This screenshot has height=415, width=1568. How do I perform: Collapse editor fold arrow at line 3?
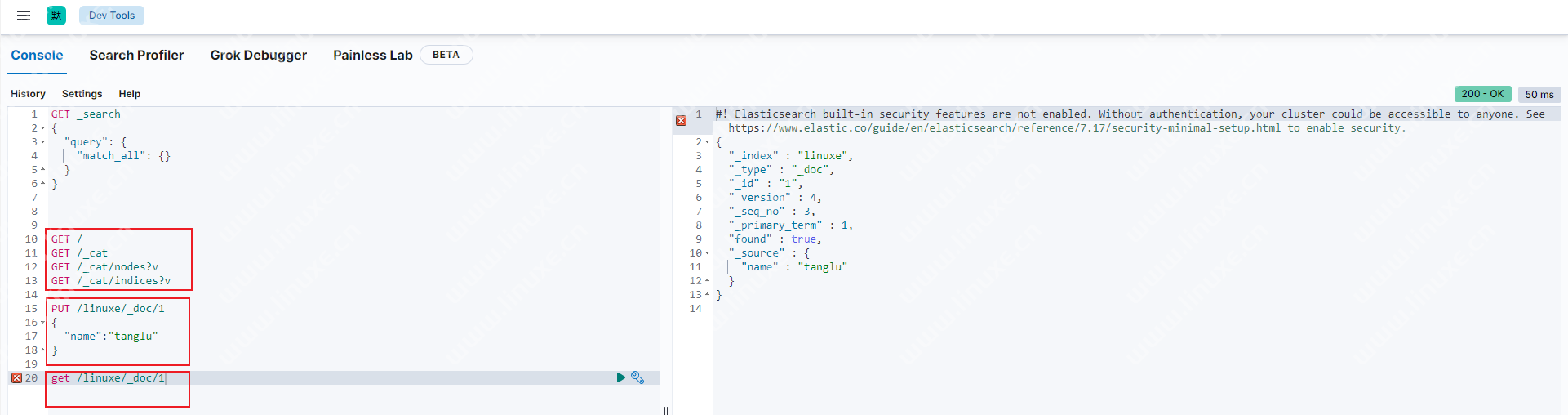(x=43, y=142)
